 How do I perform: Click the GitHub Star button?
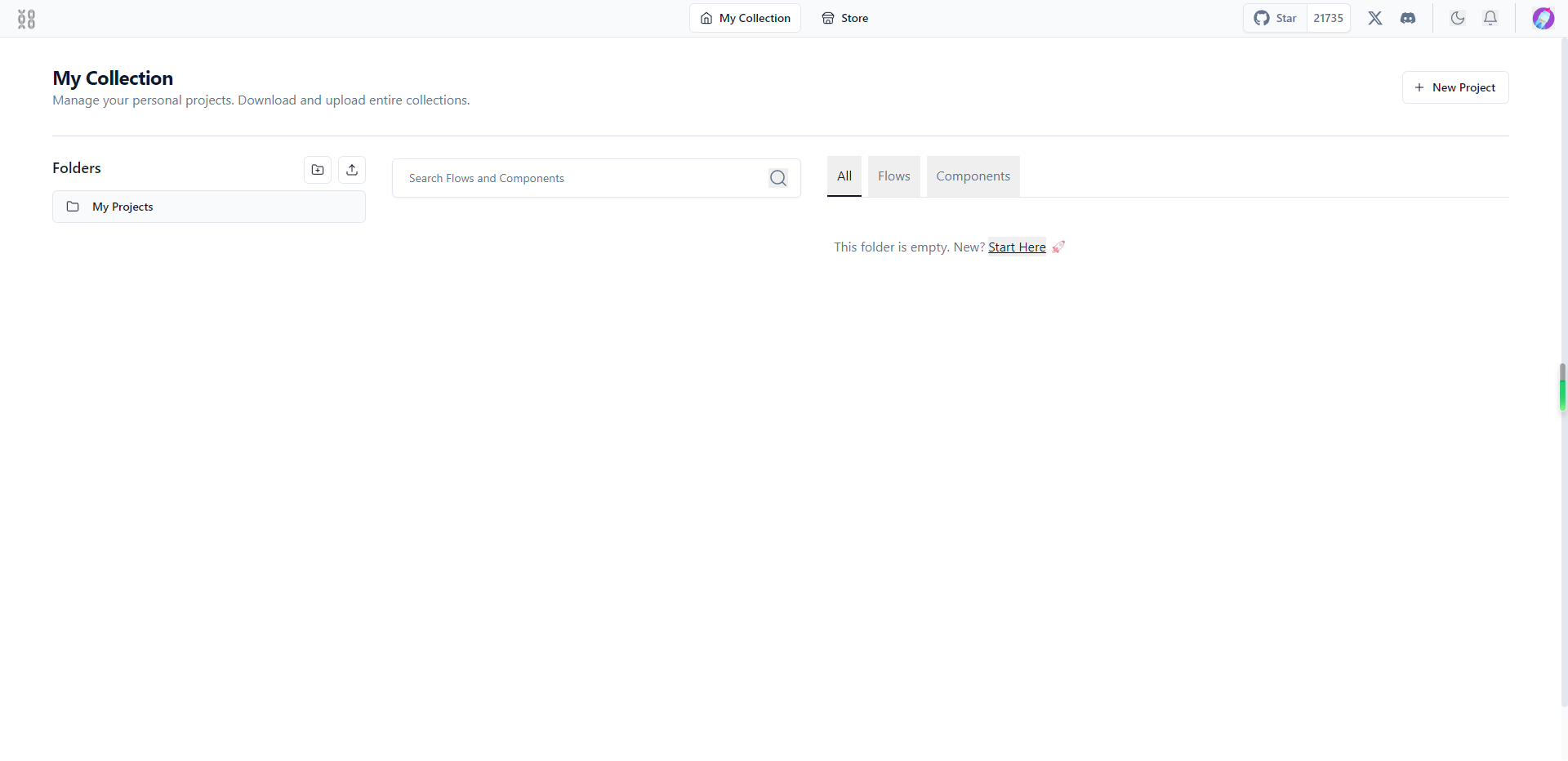[1276, 18]
